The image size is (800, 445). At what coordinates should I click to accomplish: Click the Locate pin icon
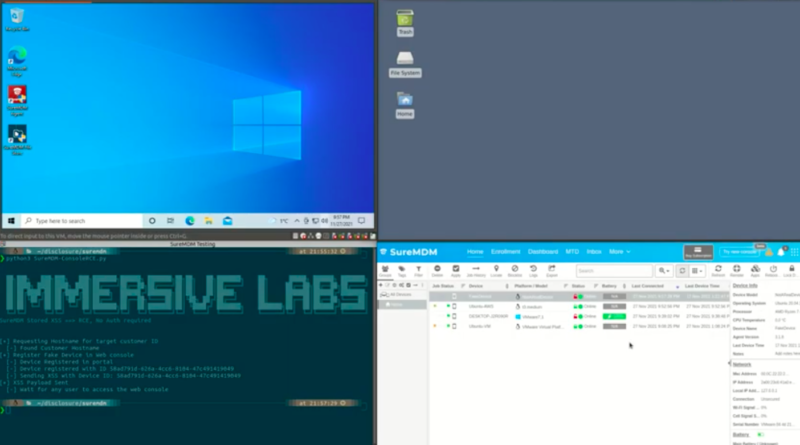pos(496,271)
